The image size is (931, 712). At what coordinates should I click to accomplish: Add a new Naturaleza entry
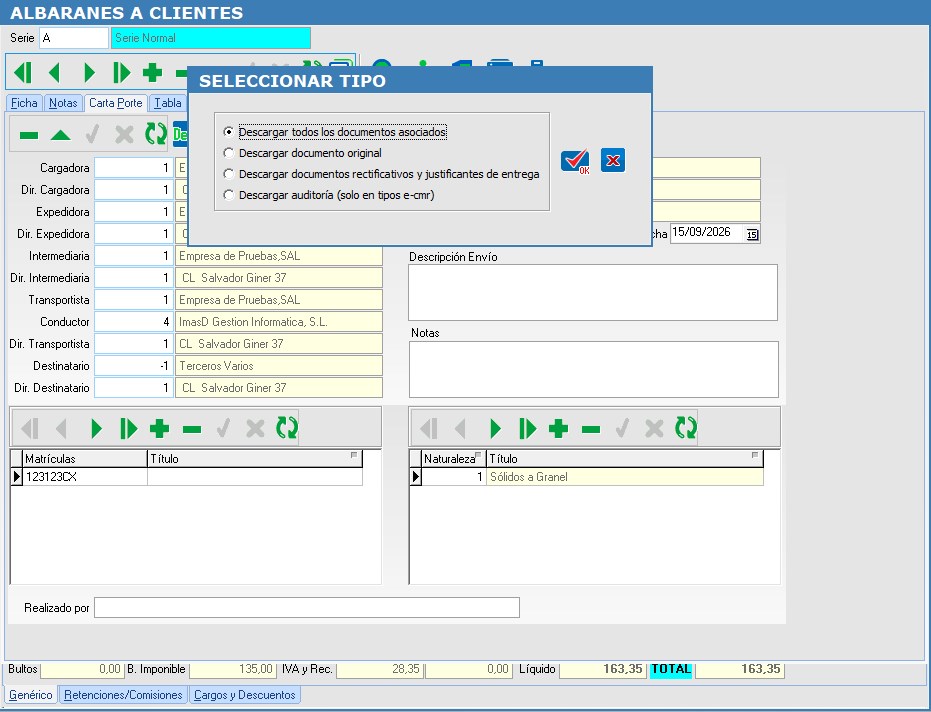click(559, 428)
